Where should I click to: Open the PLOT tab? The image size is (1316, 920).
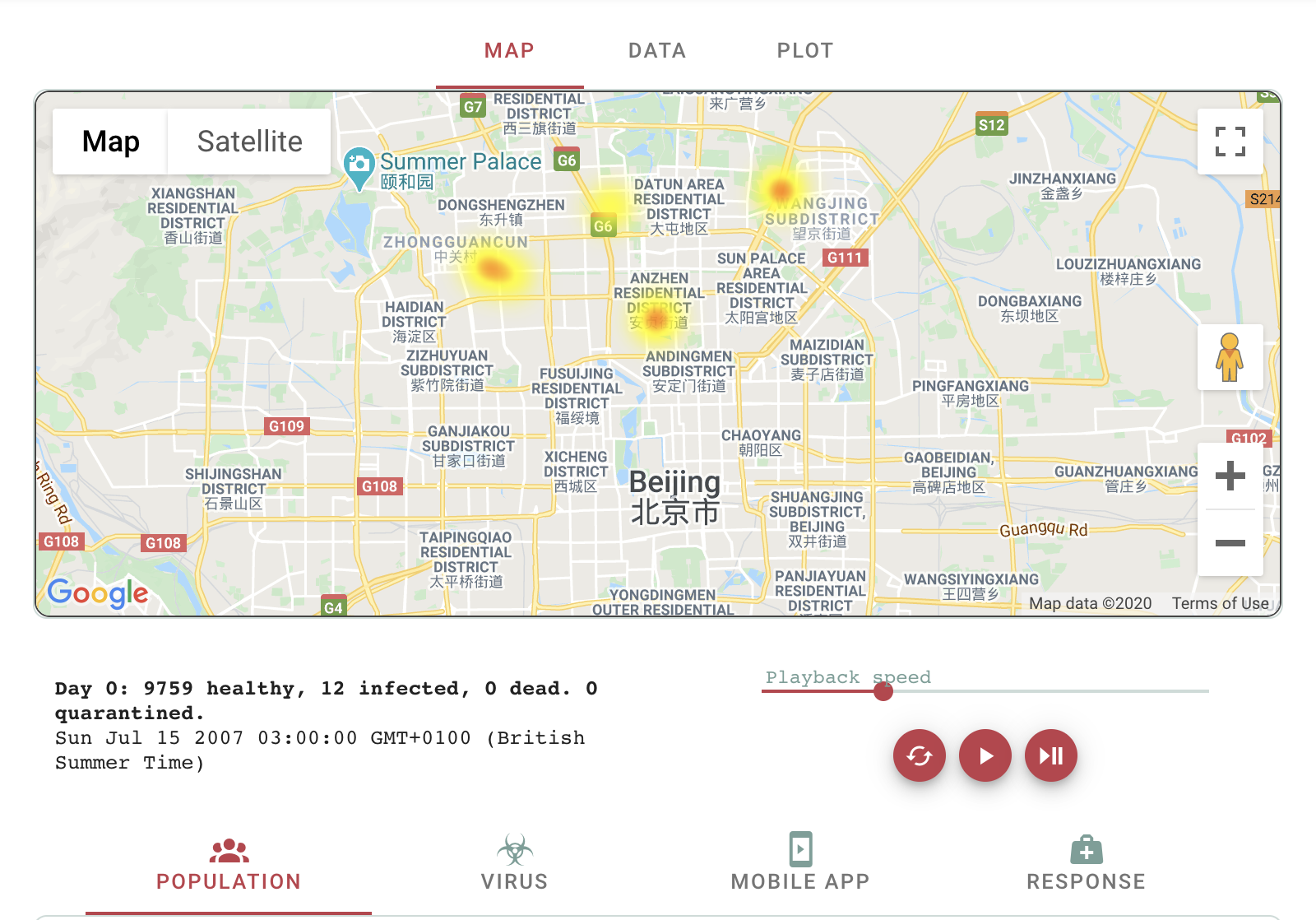(x=805, y=51)
